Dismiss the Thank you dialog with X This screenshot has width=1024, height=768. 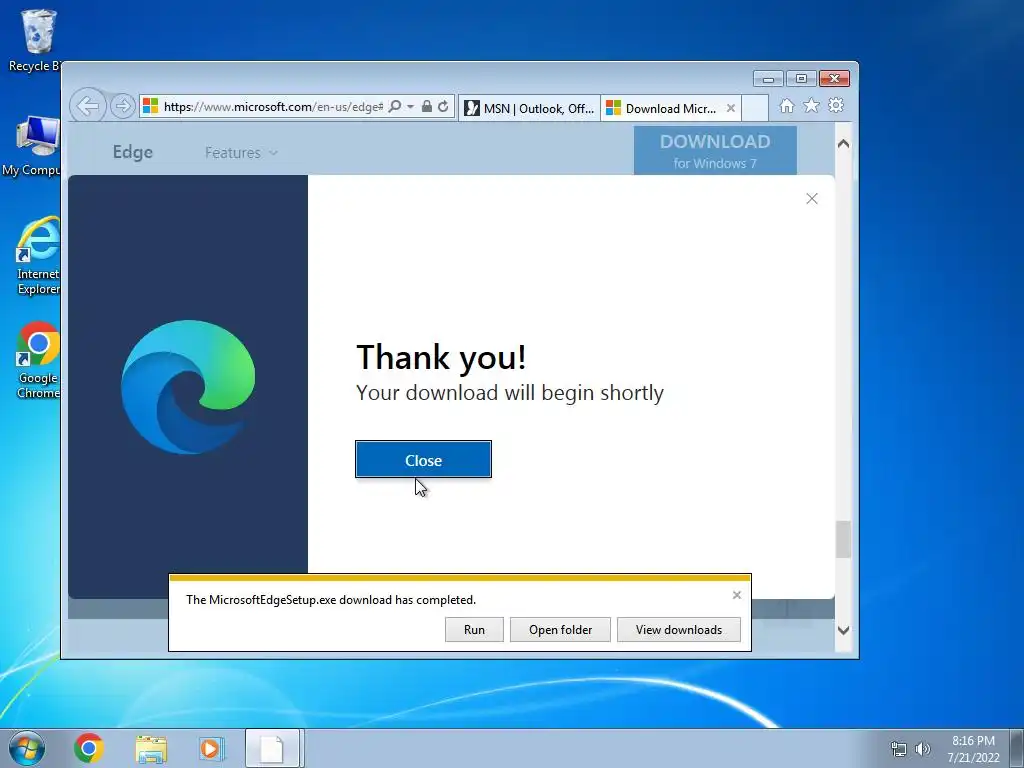point(812,199)
